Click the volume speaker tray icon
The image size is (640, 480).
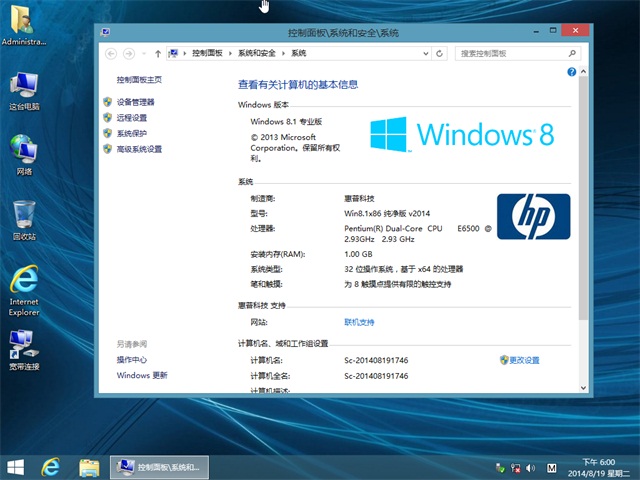pyautogui.click(x=531, y=467)
